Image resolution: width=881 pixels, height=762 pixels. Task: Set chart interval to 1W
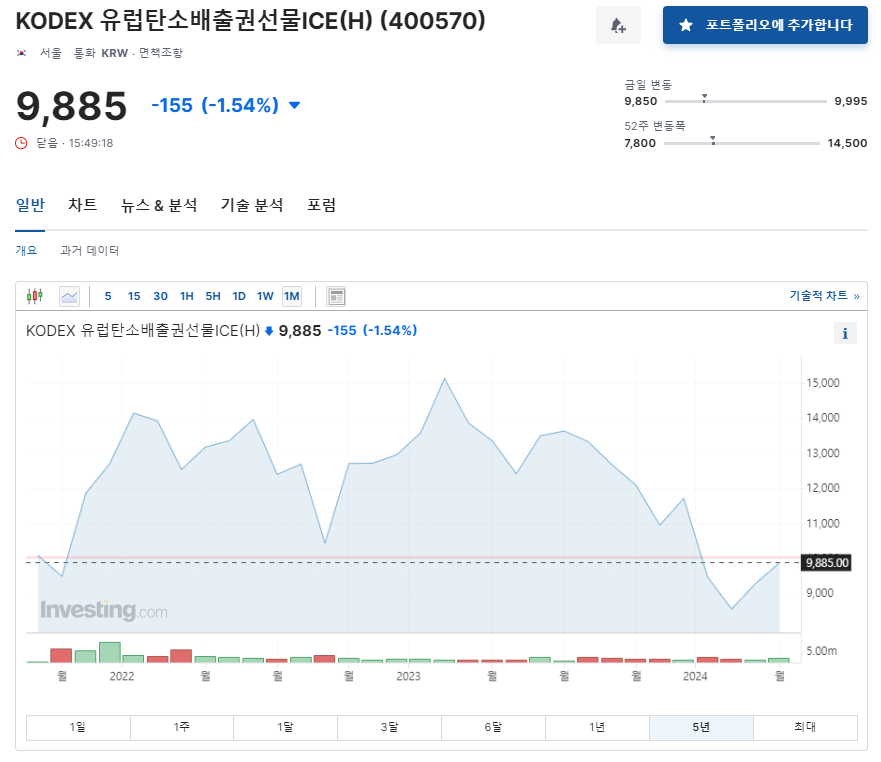265,296
